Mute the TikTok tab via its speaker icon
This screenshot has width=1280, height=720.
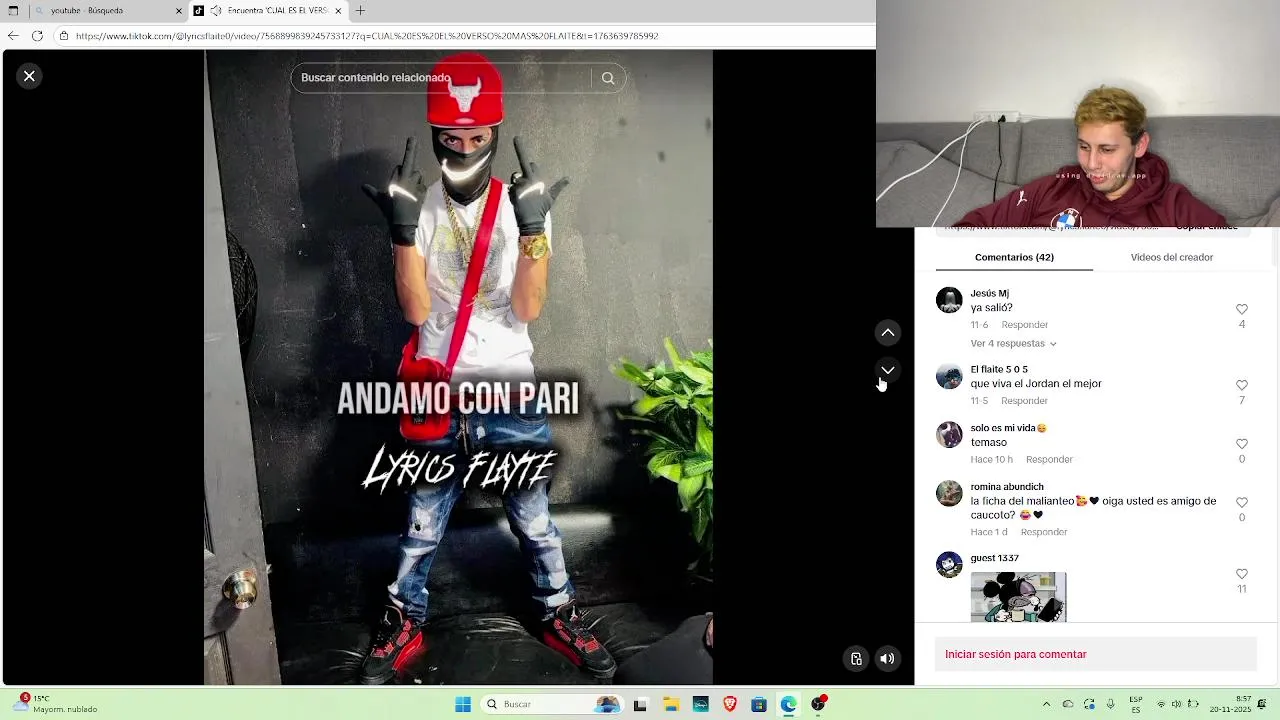pos(216,11)
